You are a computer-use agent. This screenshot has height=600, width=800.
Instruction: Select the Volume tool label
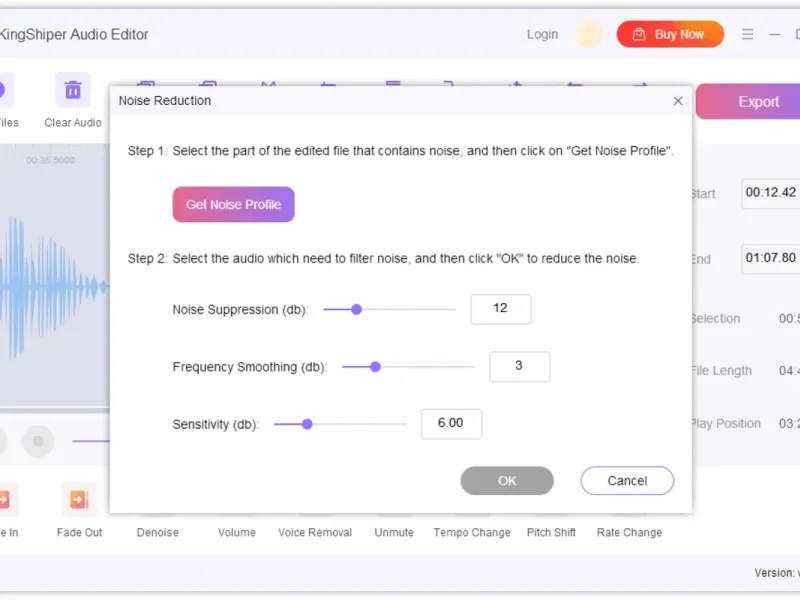point(237,532)
